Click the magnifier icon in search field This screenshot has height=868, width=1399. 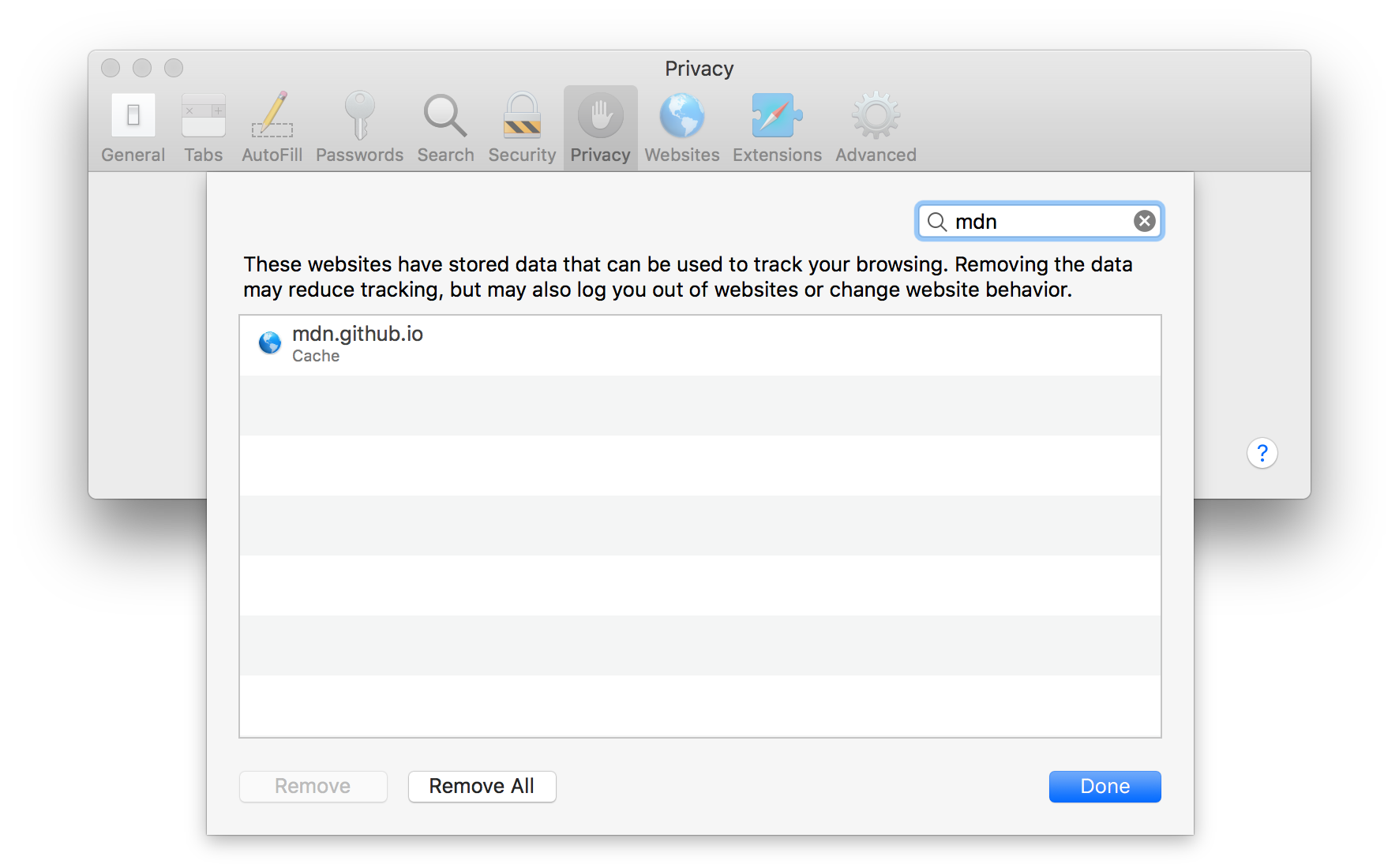coord(937,222)
